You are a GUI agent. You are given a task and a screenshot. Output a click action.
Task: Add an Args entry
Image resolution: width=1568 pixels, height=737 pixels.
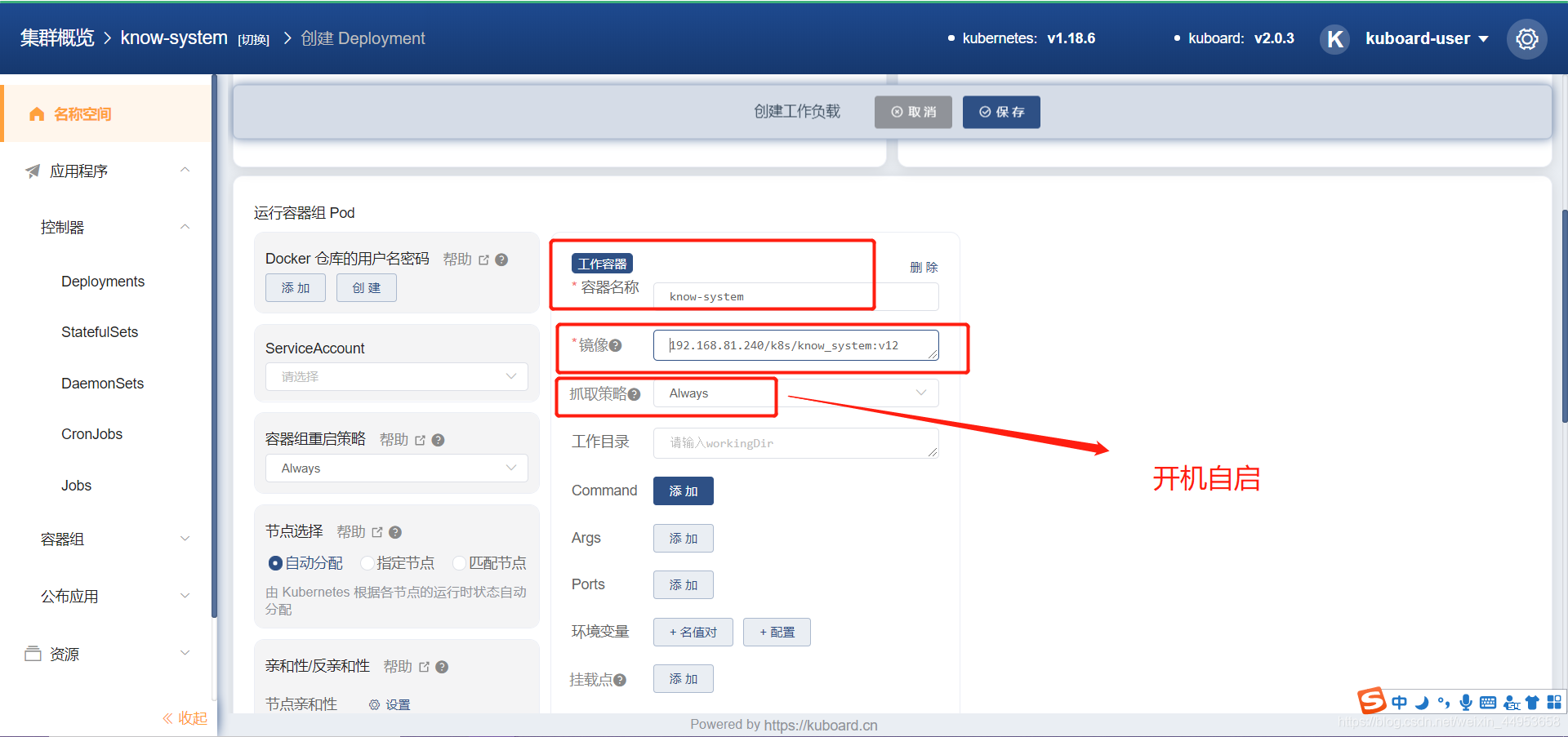click(684, 539)
